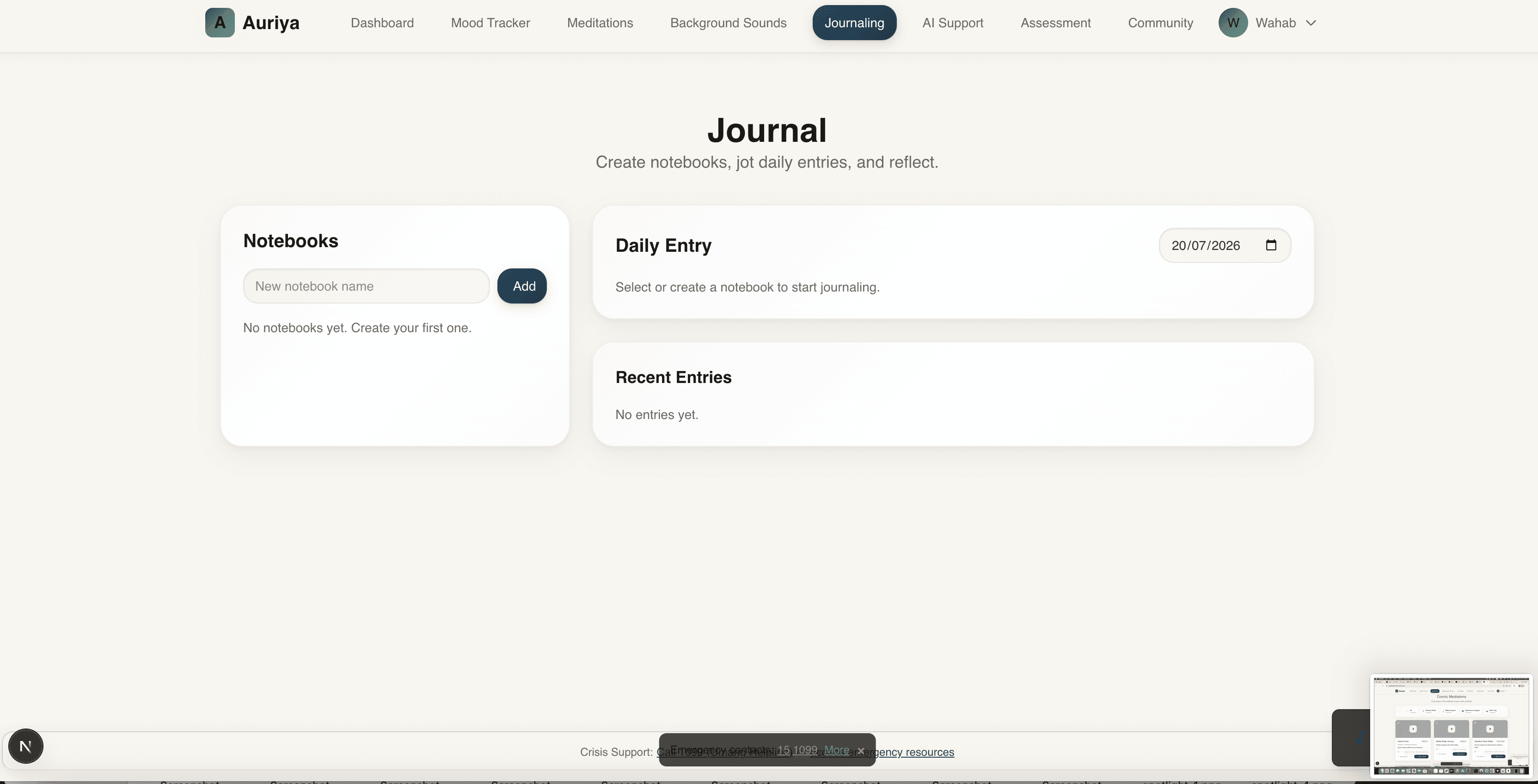Click "Select or create a notebook" message

click(x=748, y=287)
